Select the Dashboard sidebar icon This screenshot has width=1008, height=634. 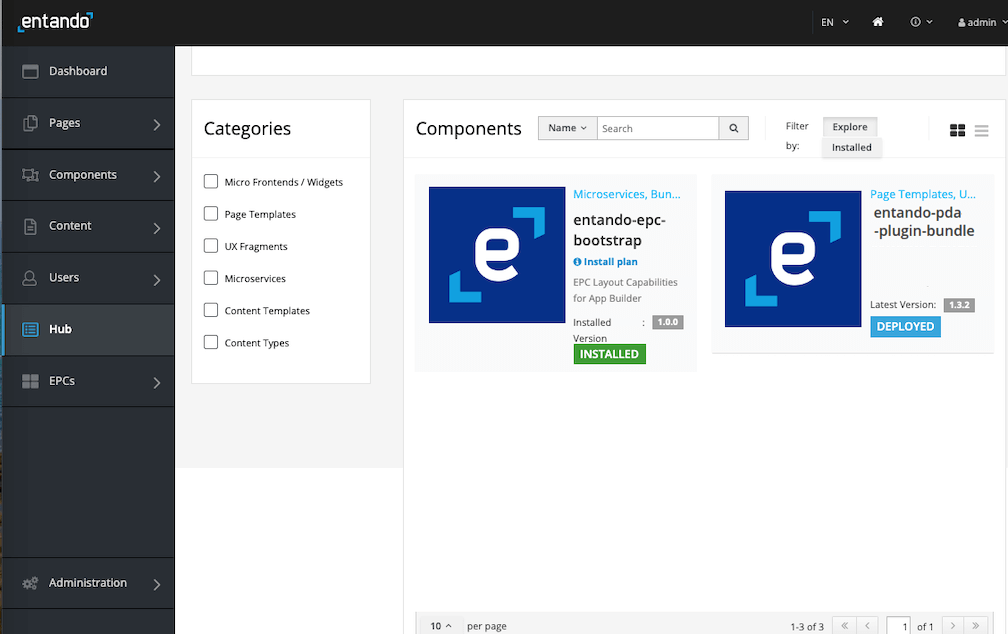29,71
